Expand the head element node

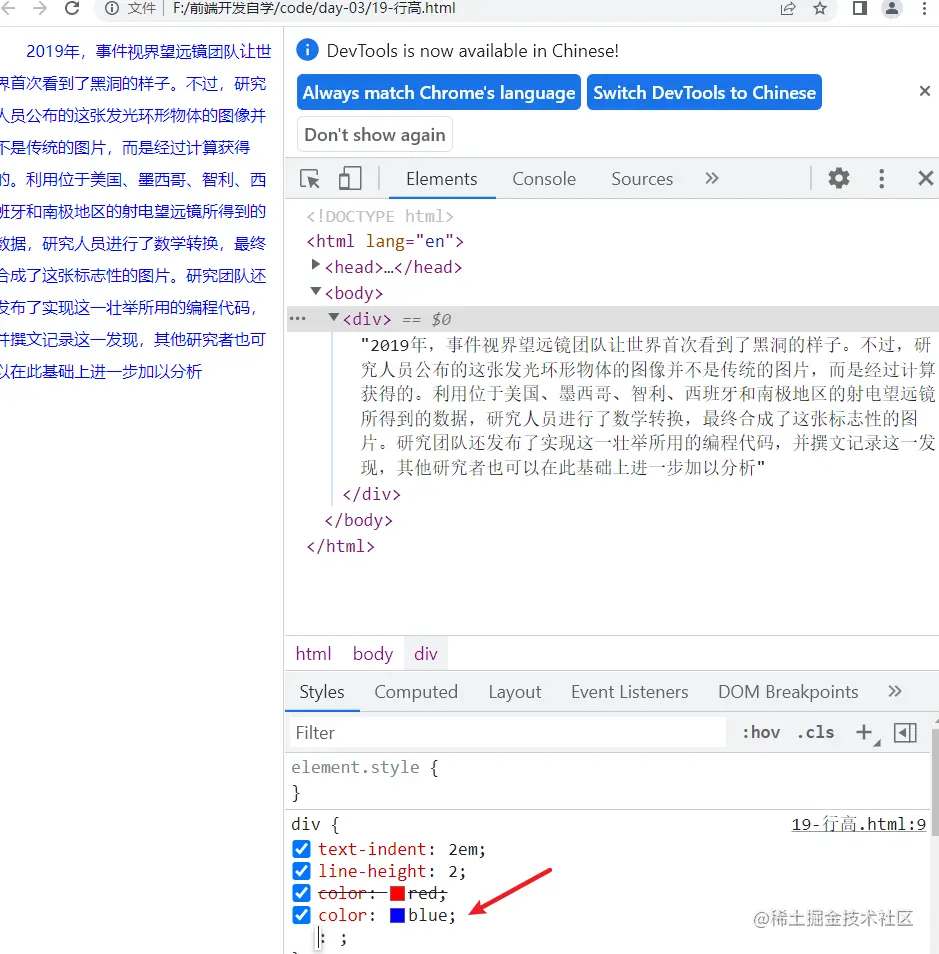click(x=315, y=265)
